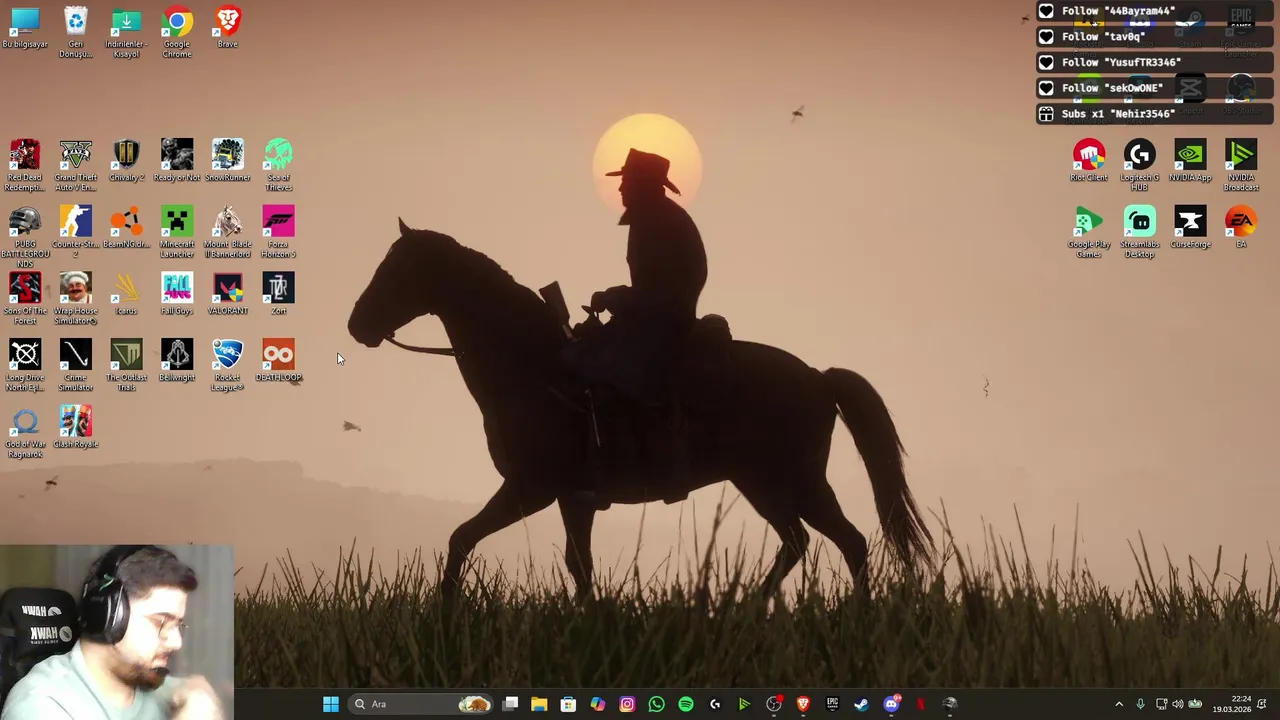
Task: Select the Clash Royale desktop icon
Action: pos(76,428)
